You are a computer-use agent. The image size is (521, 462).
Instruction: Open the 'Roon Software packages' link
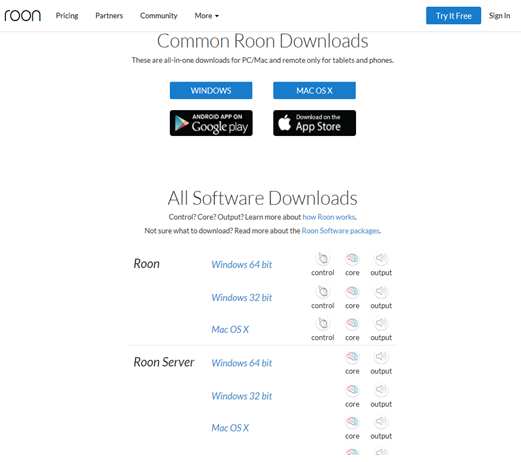click(x=340, y=231)
